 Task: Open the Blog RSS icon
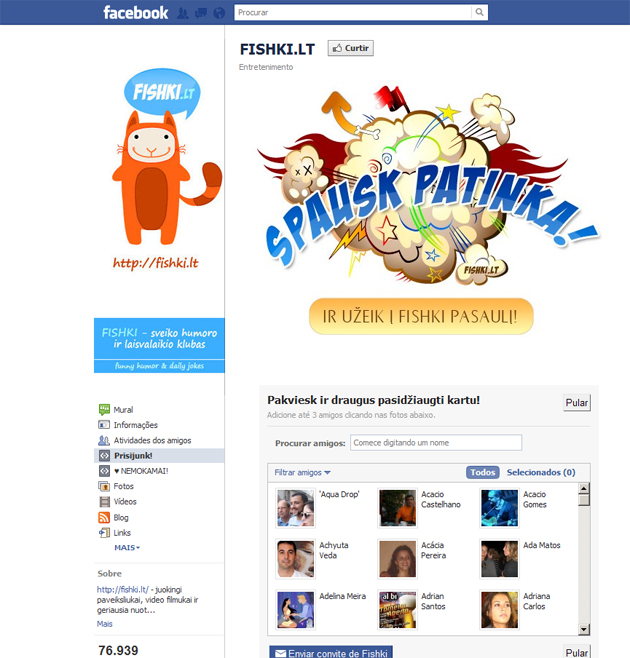[x=104, y=517]
